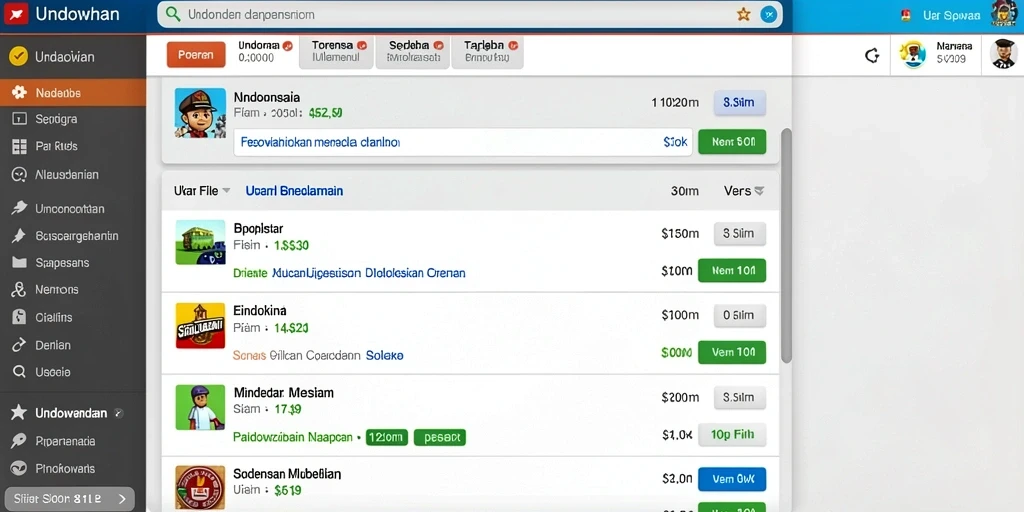1024x512 pixels.
Task: Open the Spapesans folder icon
Action: click(19, 263)
